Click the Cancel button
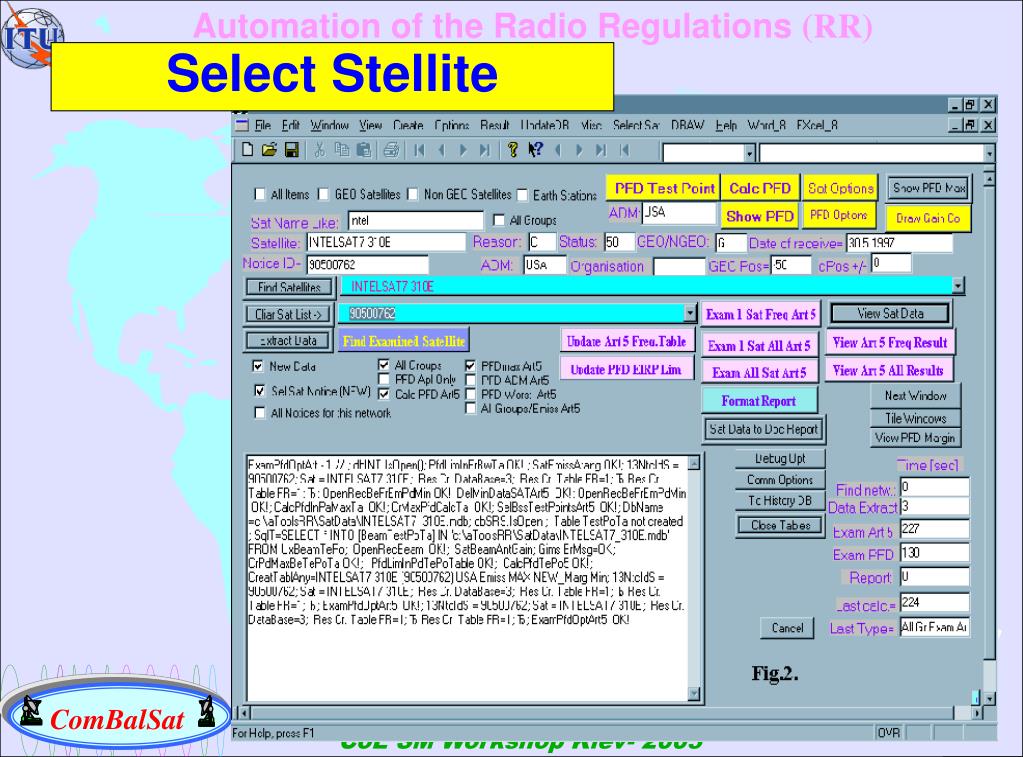1023x757 pixels. [787, 628]
